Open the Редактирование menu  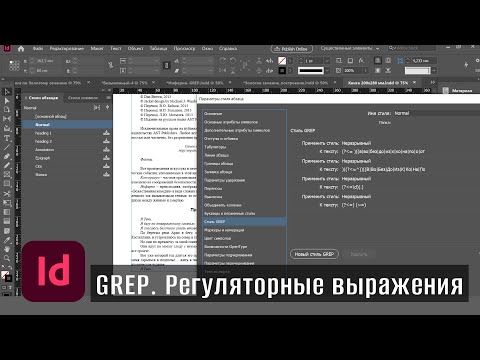tap(67, 49)
